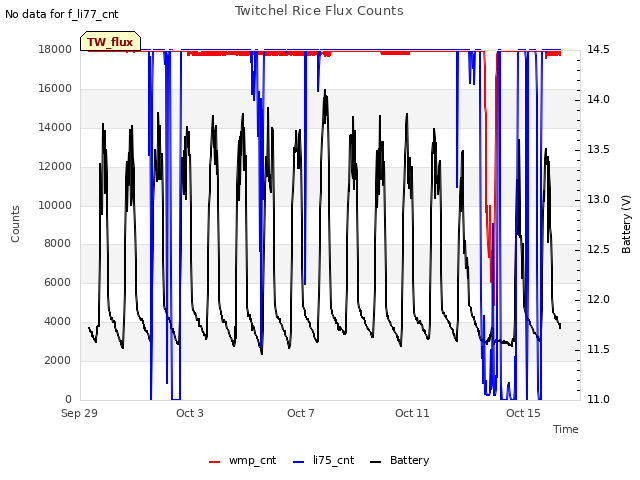The image size is (640, 480).
Task: Click the 12.5 battery tick label
Action: pos(598,249)
